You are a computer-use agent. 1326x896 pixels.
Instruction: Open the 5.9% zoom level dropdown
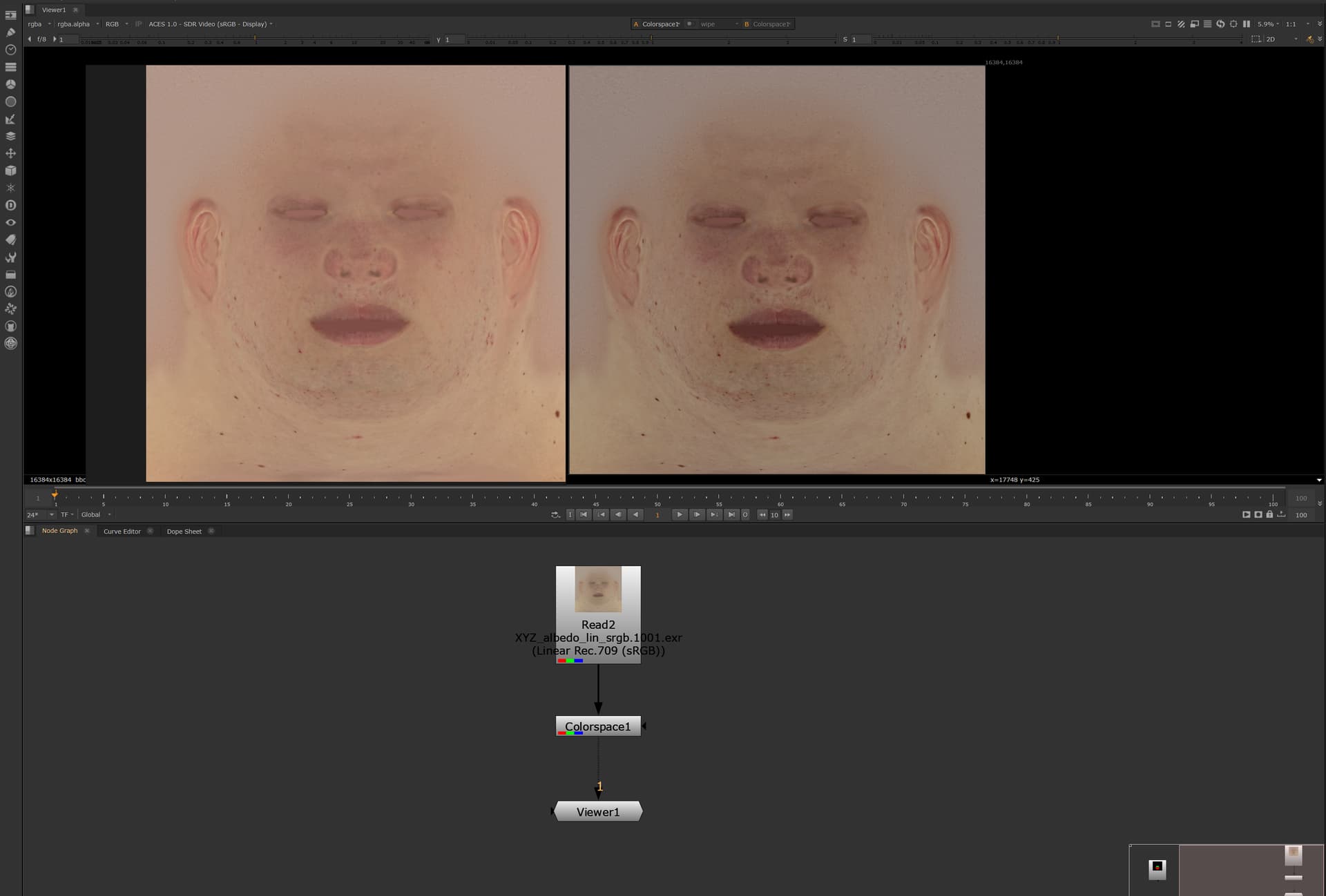(x=1268, y=24)
